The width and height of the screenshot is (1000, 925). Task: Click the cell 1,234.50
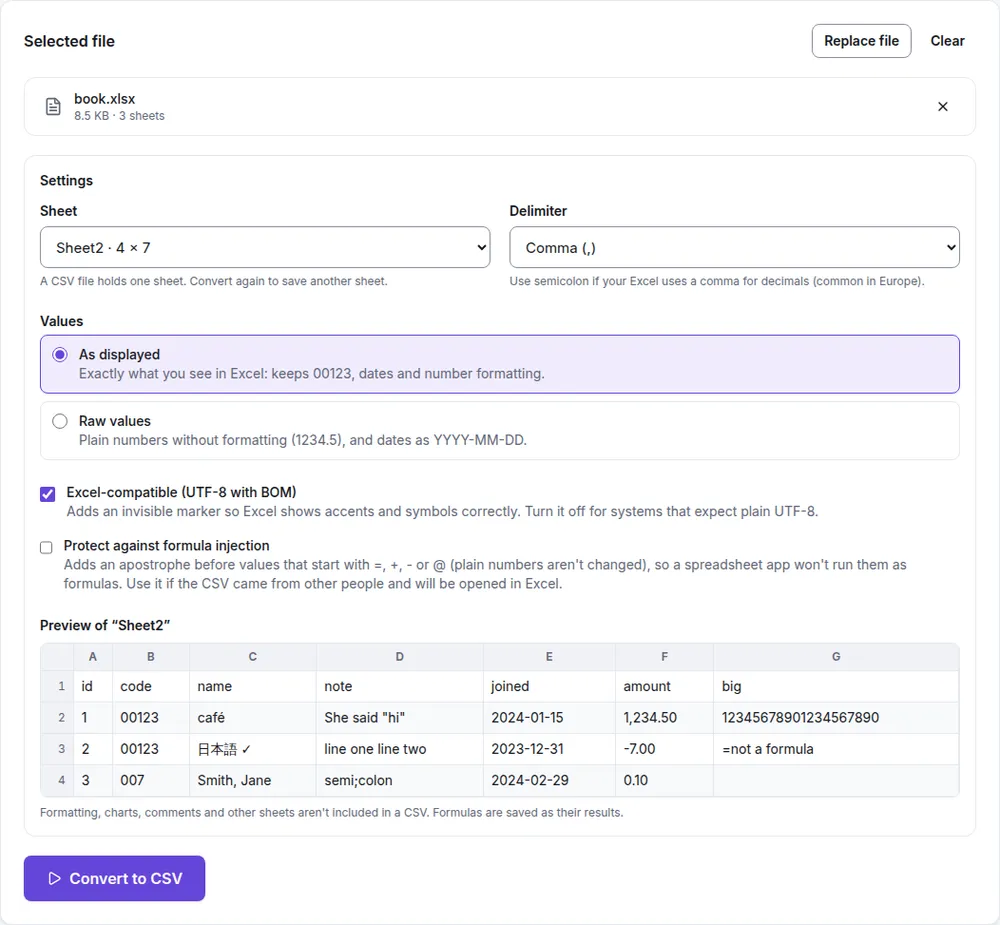click(665, 718)
